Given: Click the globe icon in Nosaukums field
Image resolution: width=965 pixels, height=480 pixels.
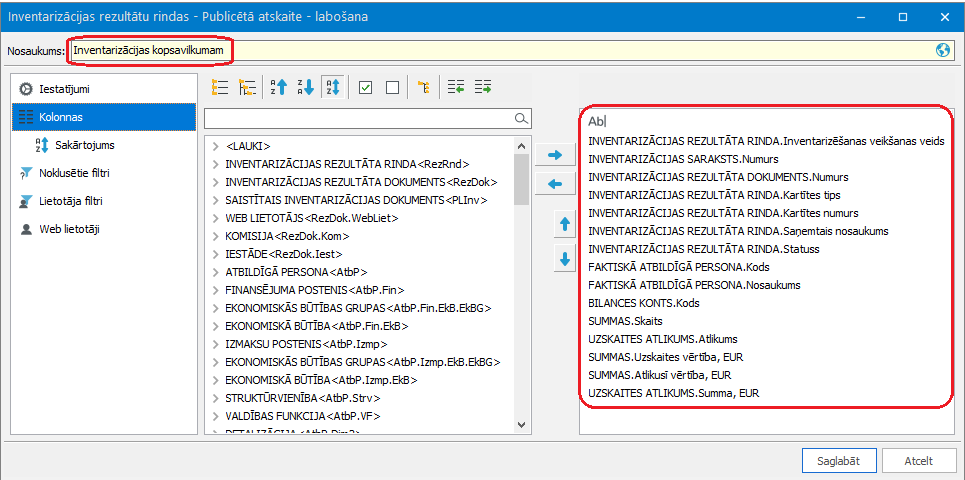Looking at the screenshot, I should (x=943, y=51).
